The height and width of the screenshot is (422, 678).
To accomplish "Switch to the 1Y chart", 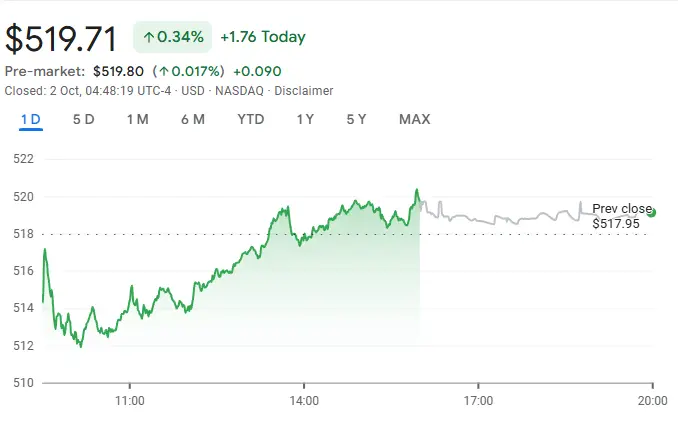I will [305, 120].
